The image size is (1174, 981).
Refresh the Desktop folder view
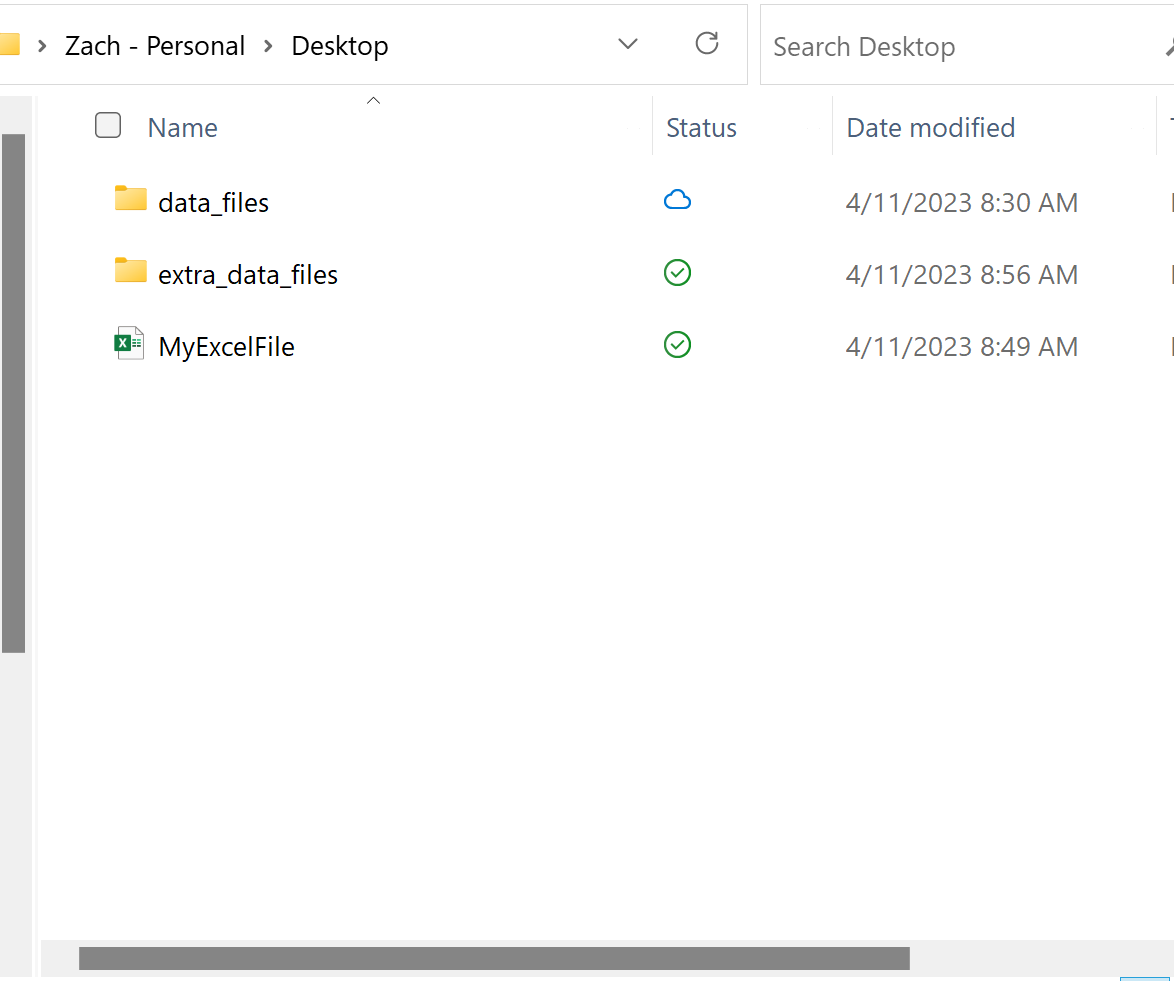707,43
